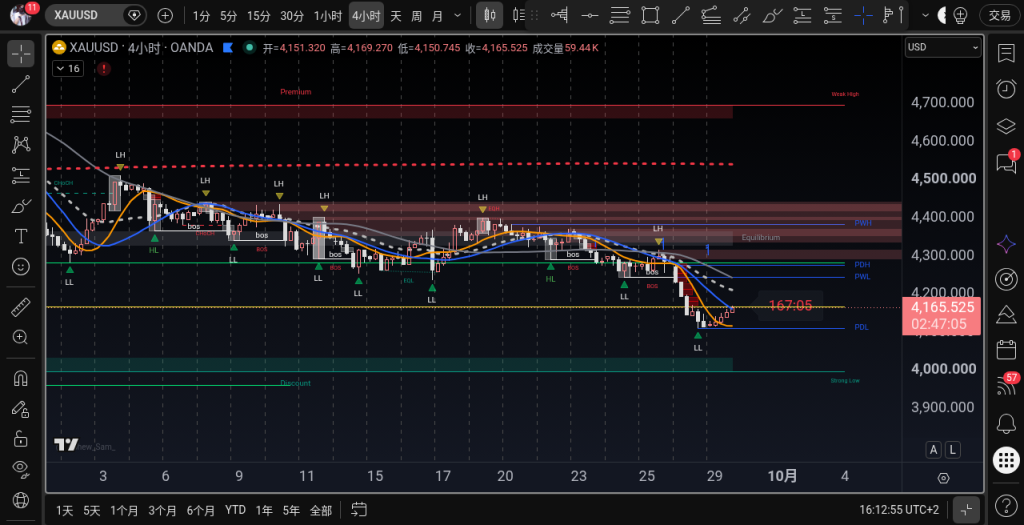Open the purple sparkle AI icon
The image size is (1024, 525).
click(1006, 244)
